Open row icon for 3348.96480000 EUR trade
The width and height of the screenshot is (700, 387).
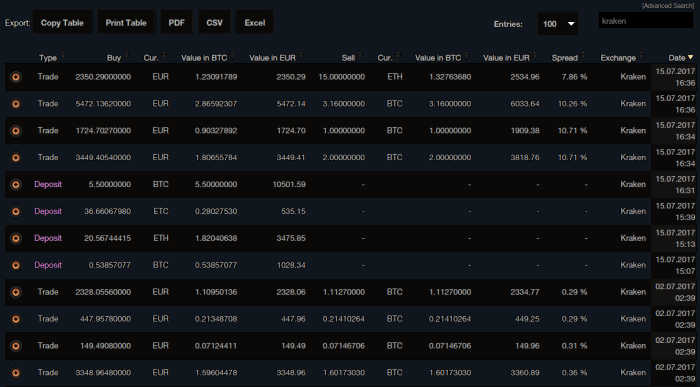tap(16, 372)
